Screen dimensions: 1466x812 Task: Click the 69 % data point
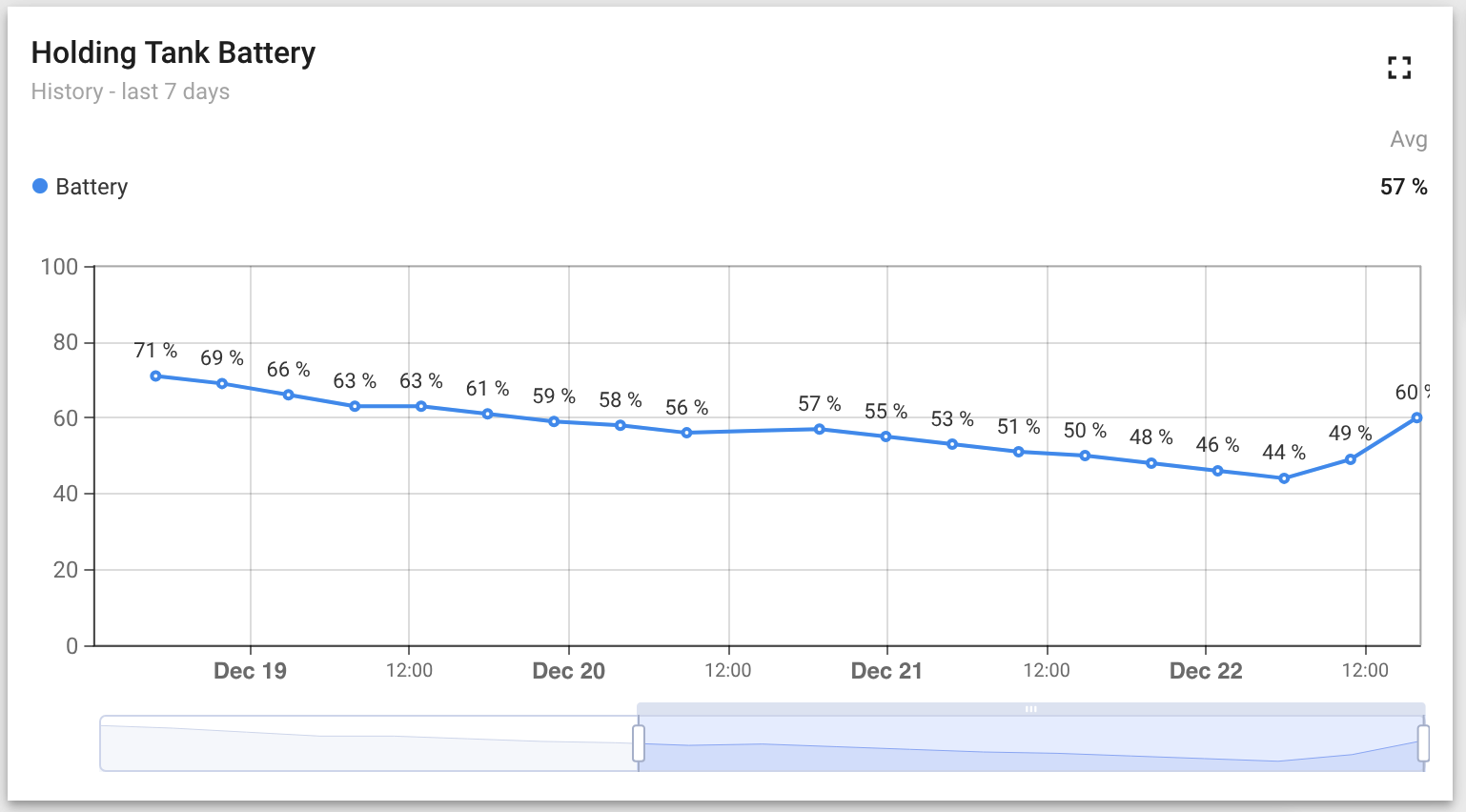(x=222, y=383)
